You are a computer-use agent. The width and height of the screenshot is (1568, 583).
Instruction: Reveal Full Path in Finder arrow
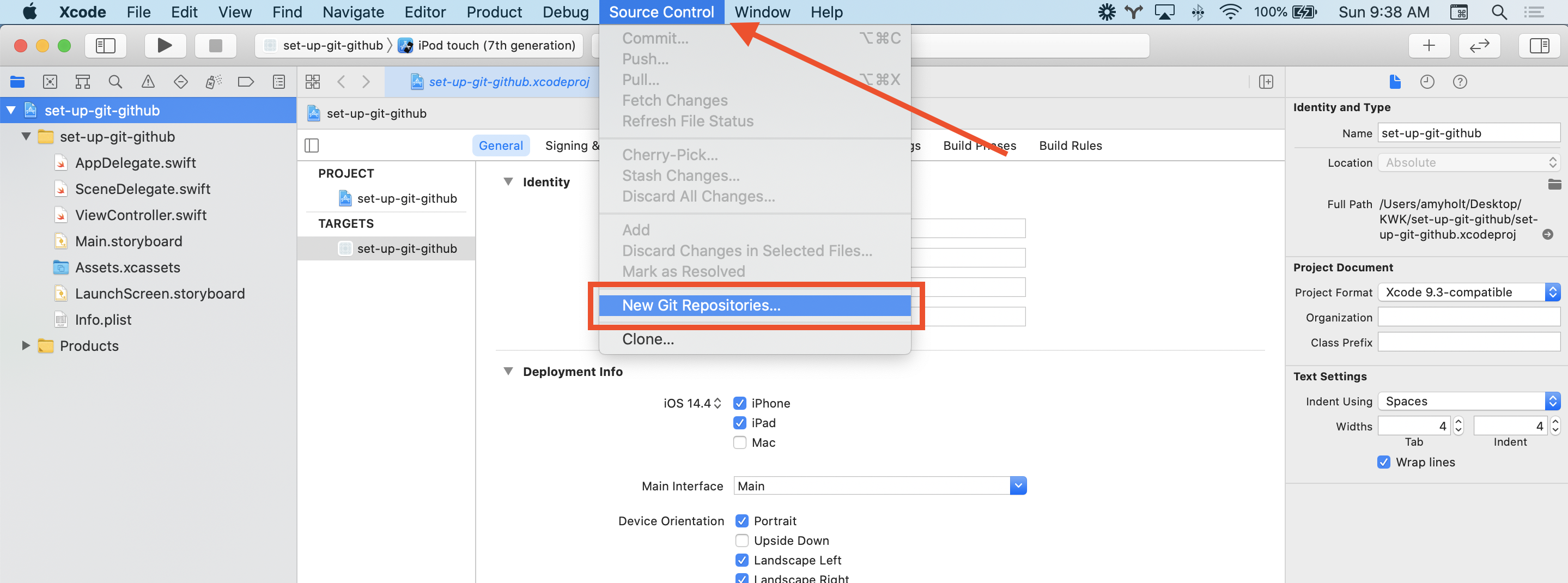(x=1548, y=234)
